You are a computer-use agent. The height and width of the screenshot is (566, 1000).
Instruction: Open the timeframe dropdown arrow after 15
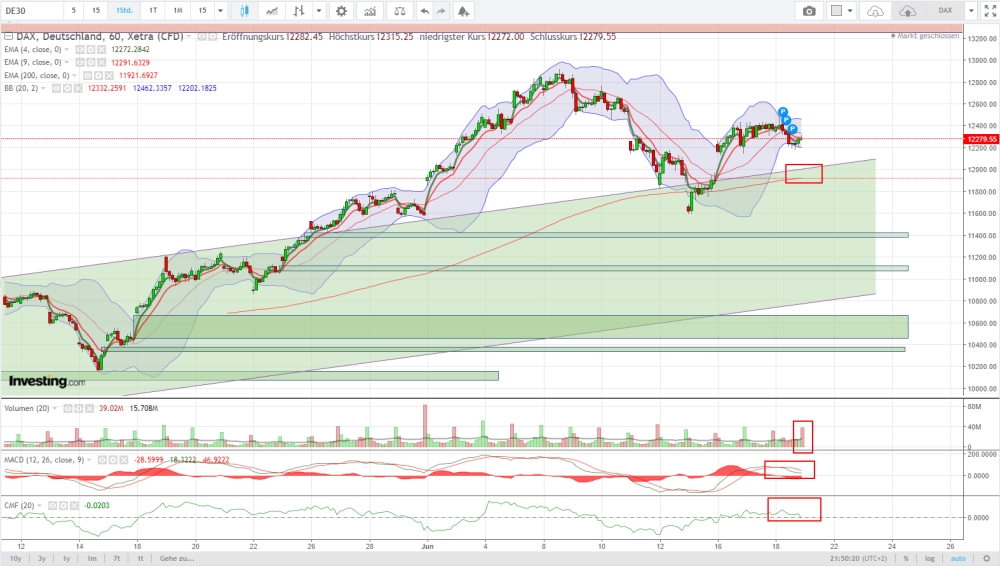(221, 11)
